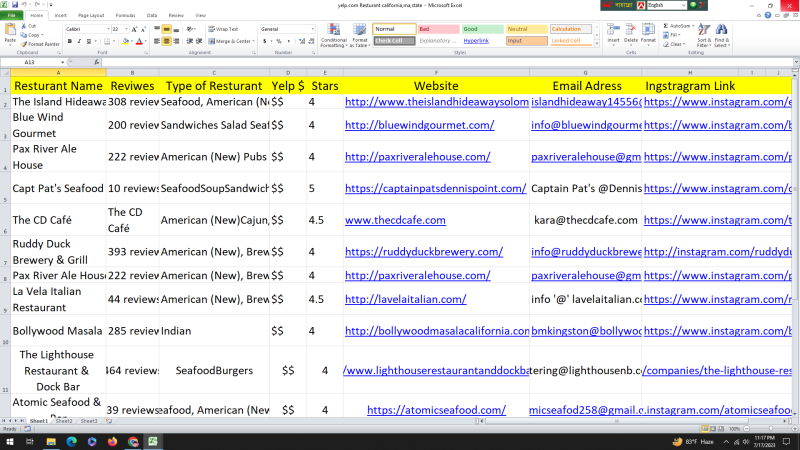Apply the Good cell style
Image resolution: width=800 pixels, height=450 pixels.
[x=482, y=29]
